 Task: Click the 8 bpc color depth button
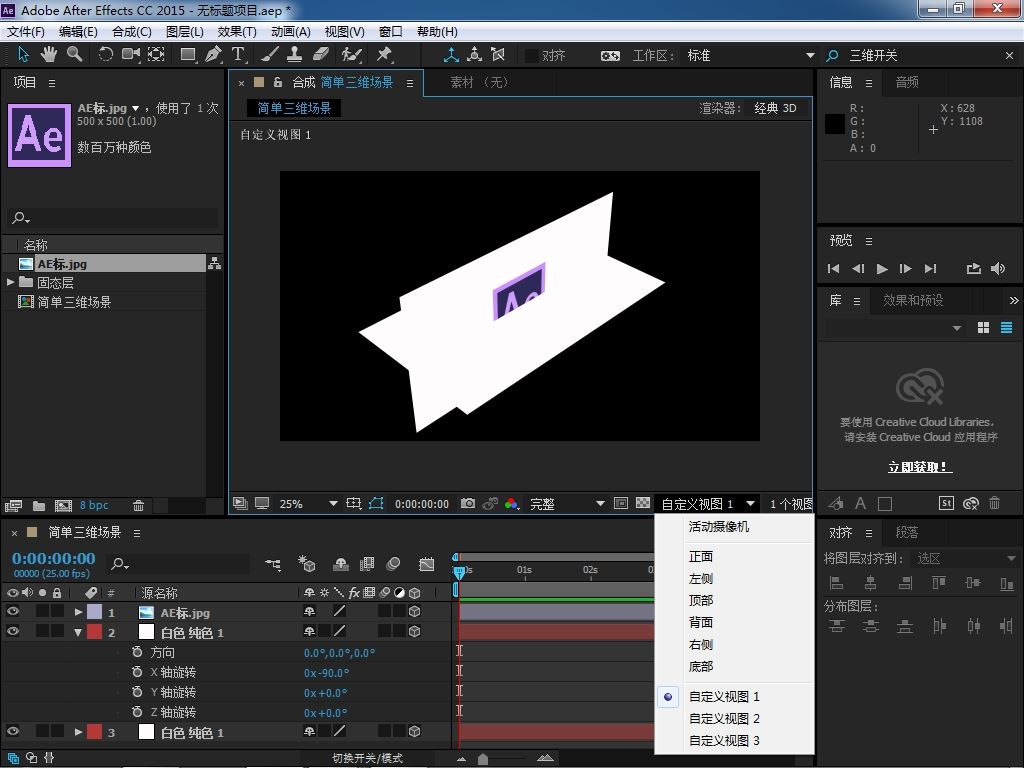(x=94, y=505)
